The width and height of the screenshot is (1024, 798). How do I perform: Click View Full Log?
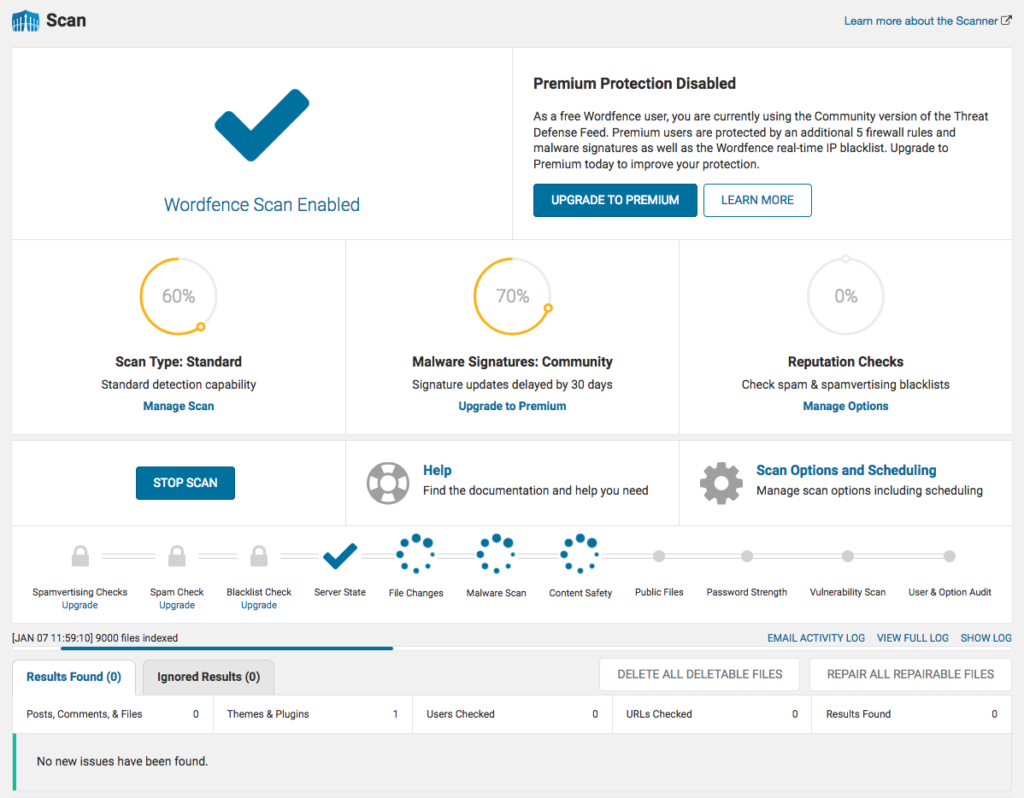pos(912,638)
